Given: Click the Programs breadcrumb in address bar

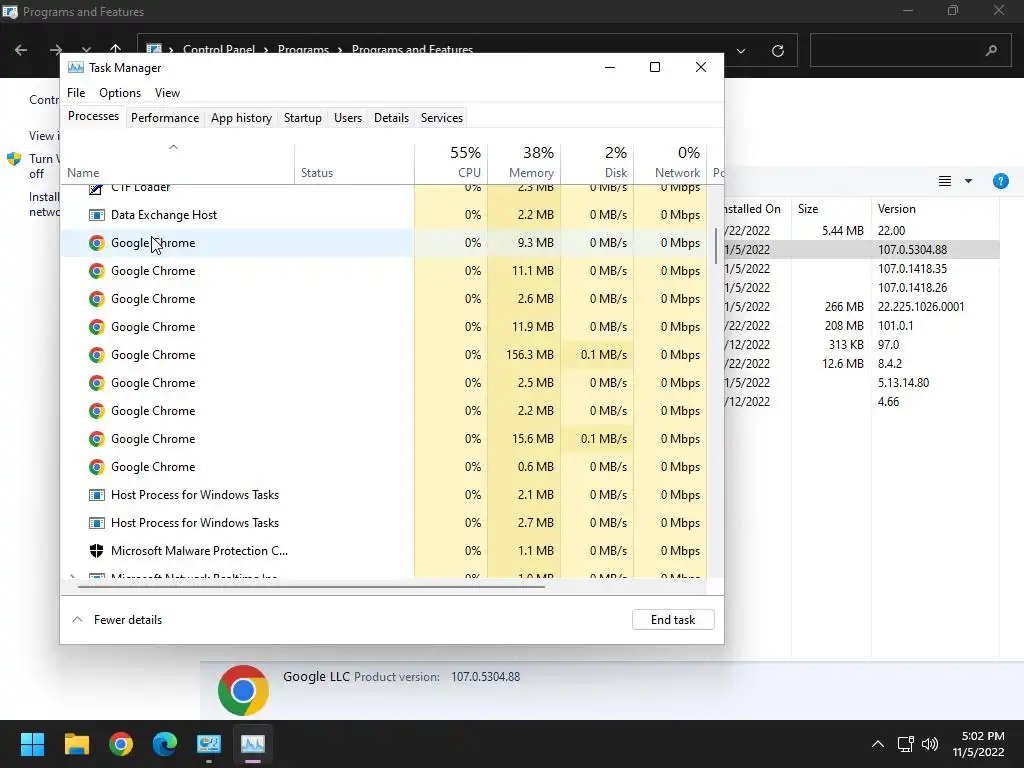Looking at the screenshot, I should [x=303, y=50].
